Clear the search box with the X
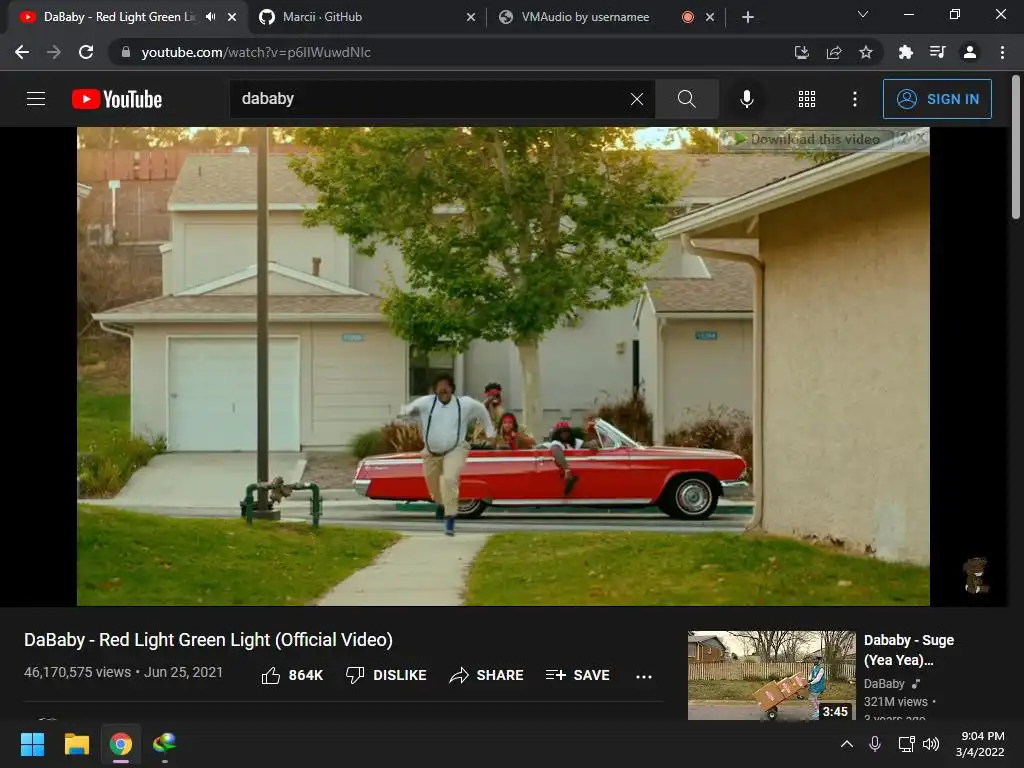1024x768 pixels. pyautogui.click(x=637, y=99)
